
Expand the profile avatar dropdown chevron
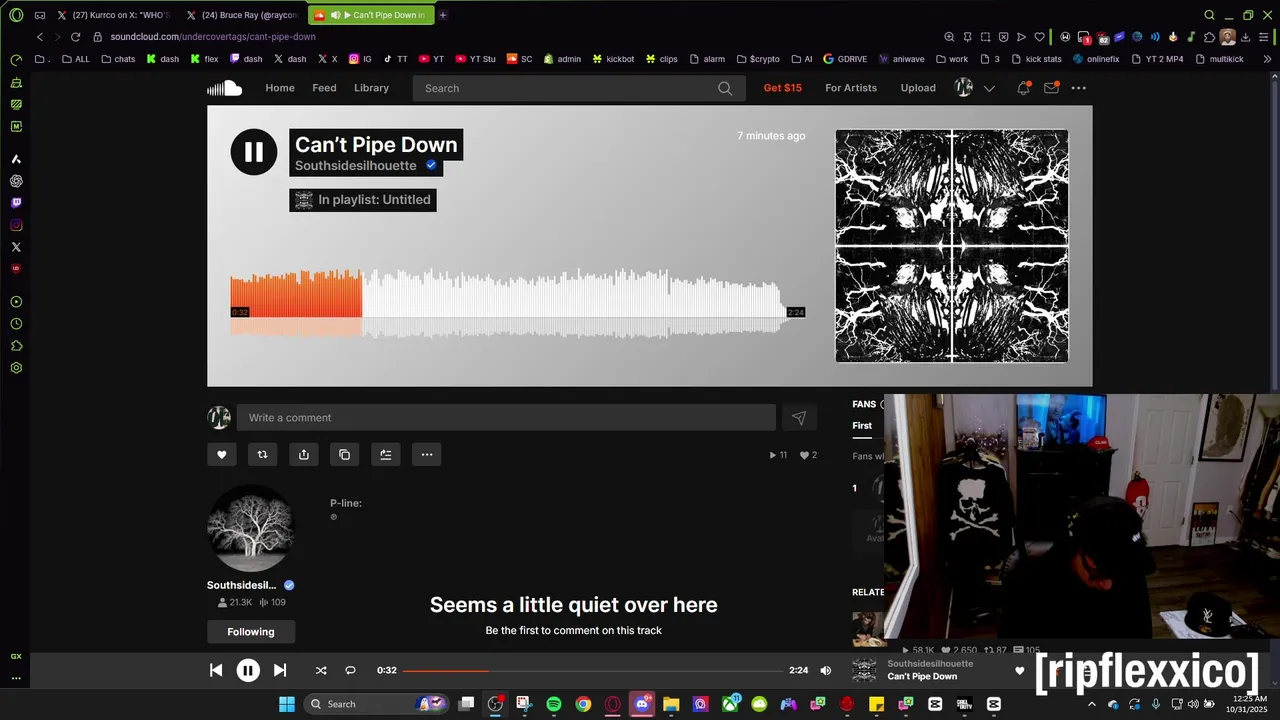[989, 88]
